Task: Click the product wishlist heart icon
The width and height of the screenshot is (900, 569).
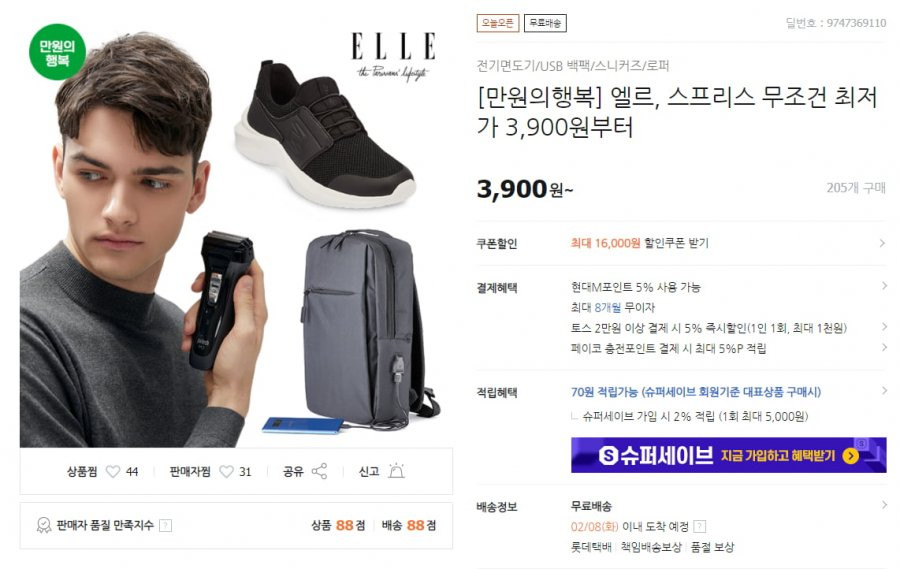Action: [113, 471]
